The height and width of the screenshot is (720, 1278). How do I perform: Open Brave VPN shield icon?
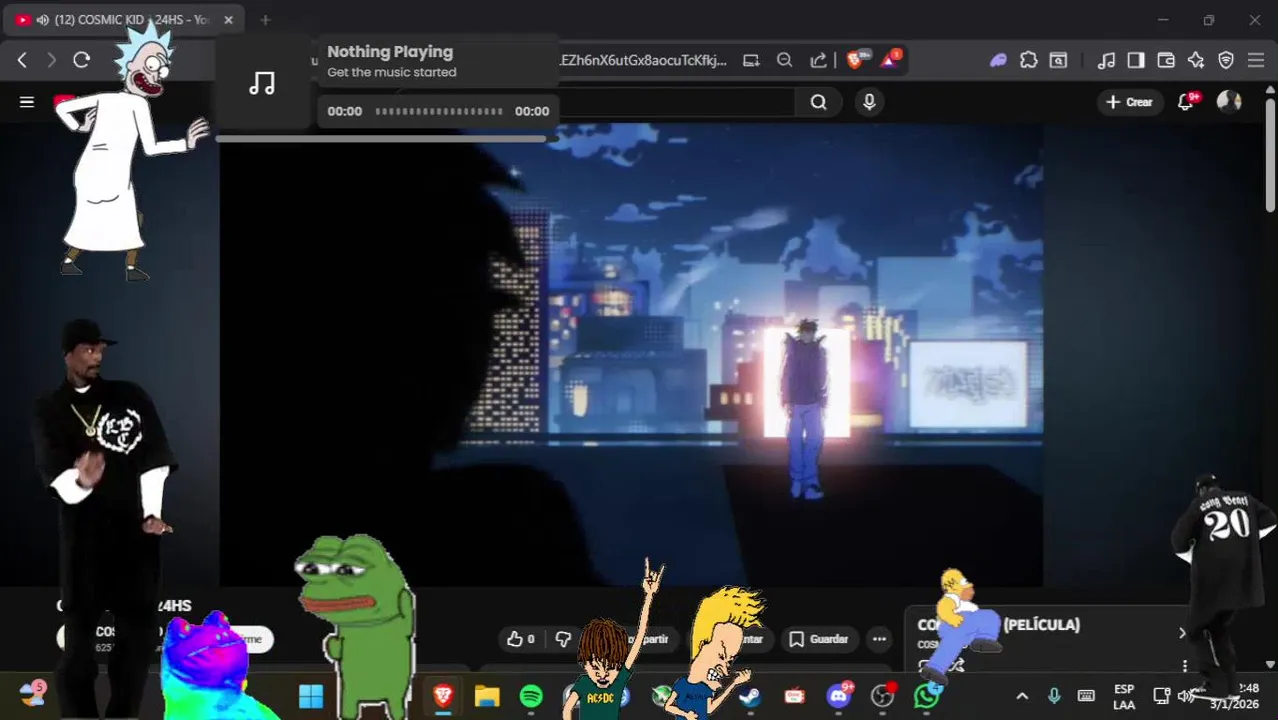click(1226, 60)
